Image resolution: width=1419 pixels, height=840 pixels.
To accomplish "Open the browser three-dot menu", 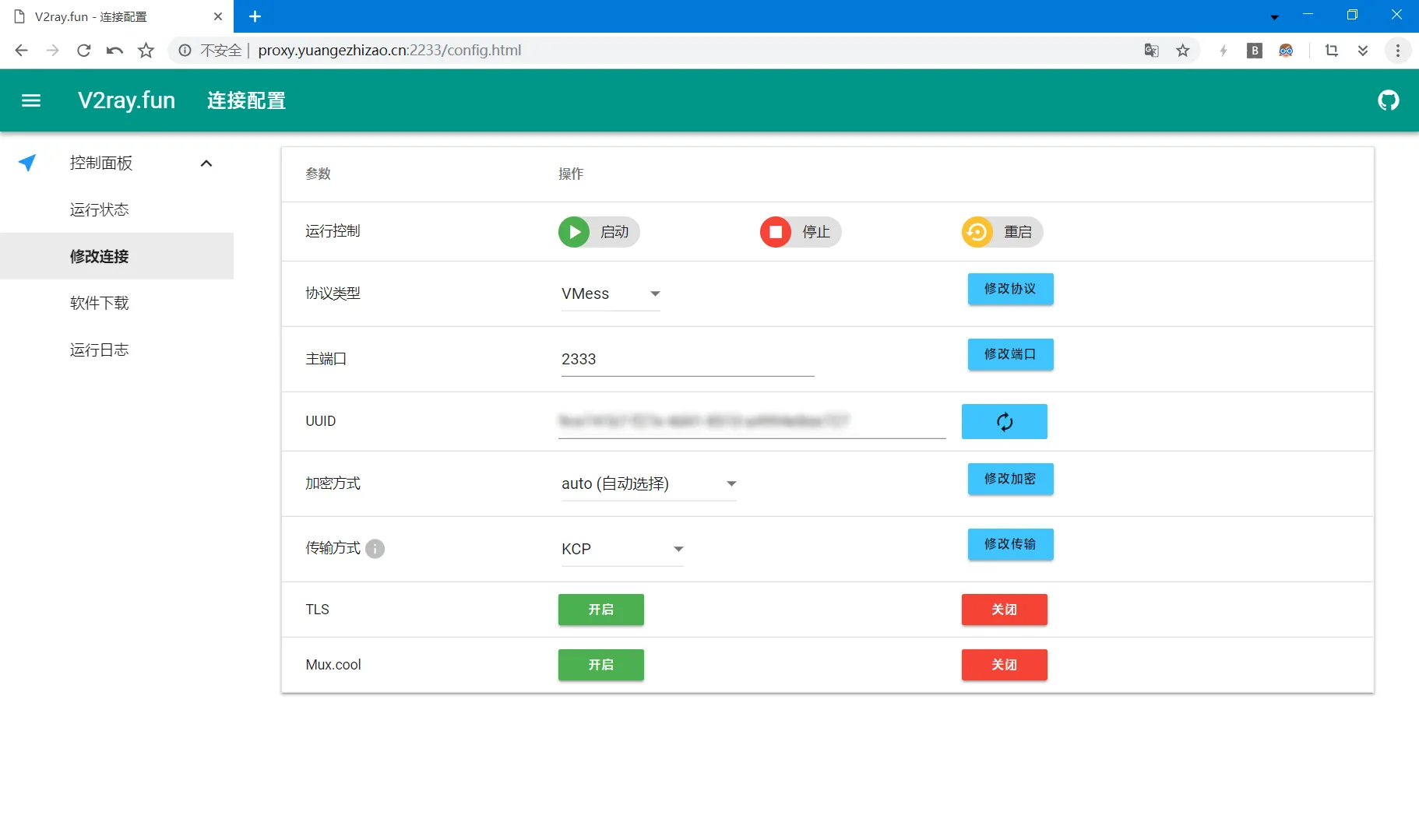I will [1398, 51].
